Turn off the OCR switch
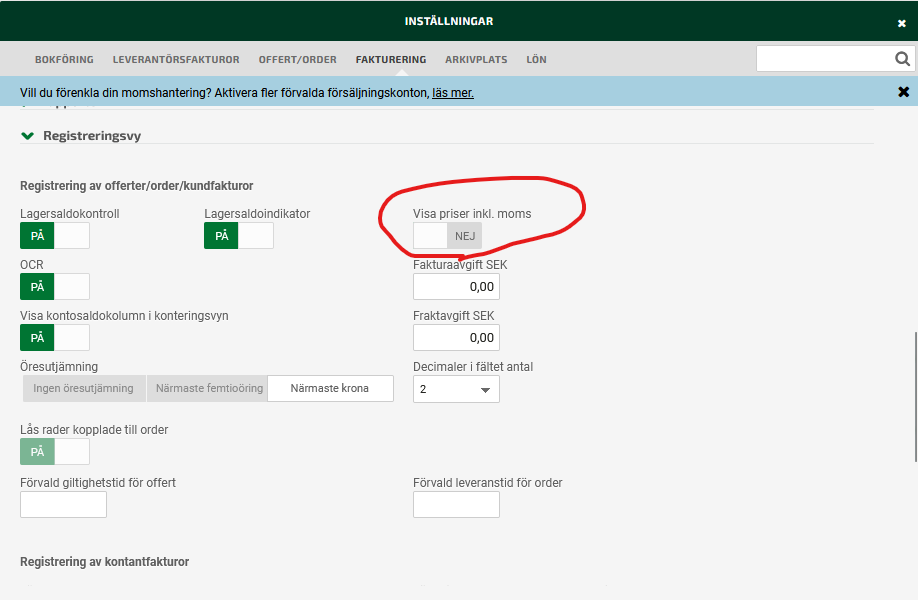 [x=55, y=287]
